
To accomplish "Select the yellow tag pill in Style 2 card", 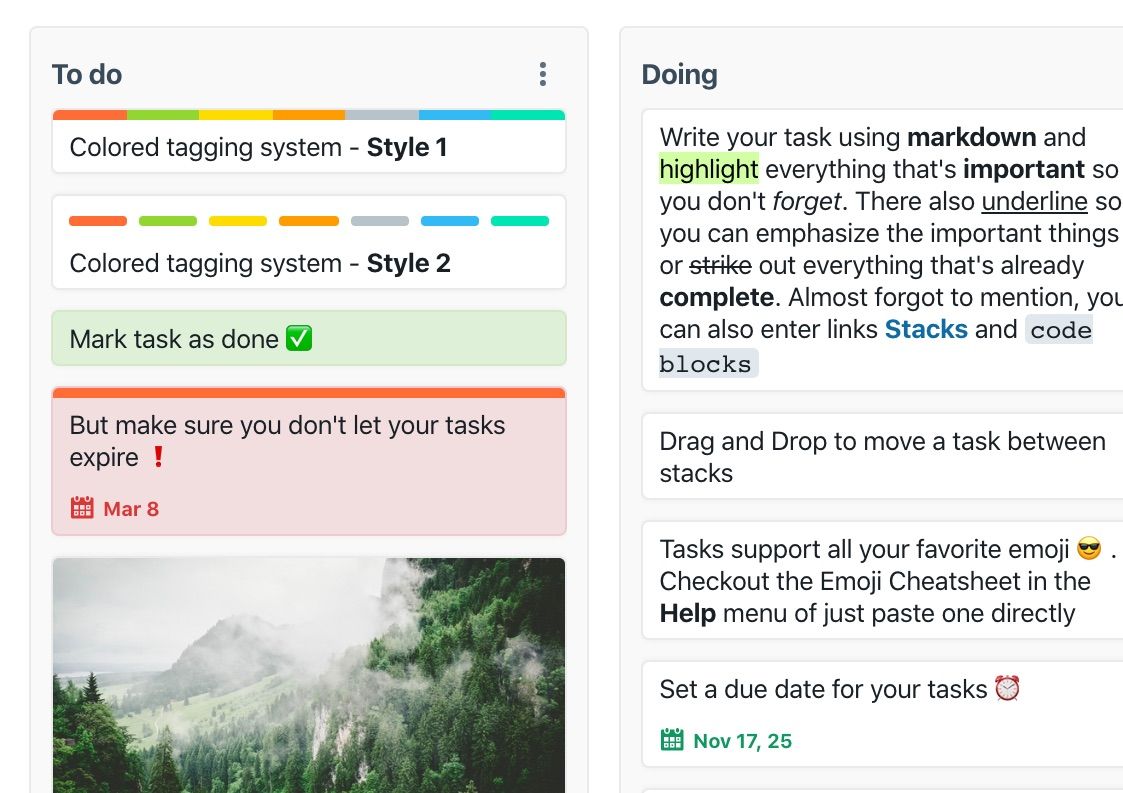I will [238, 221].
